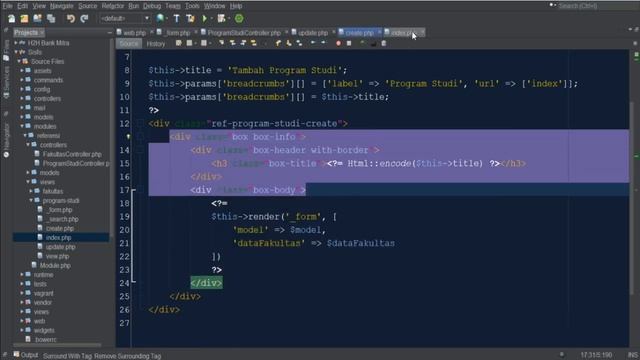
Task: Switch to the _form.php editor tab
Action: point(177,33)
